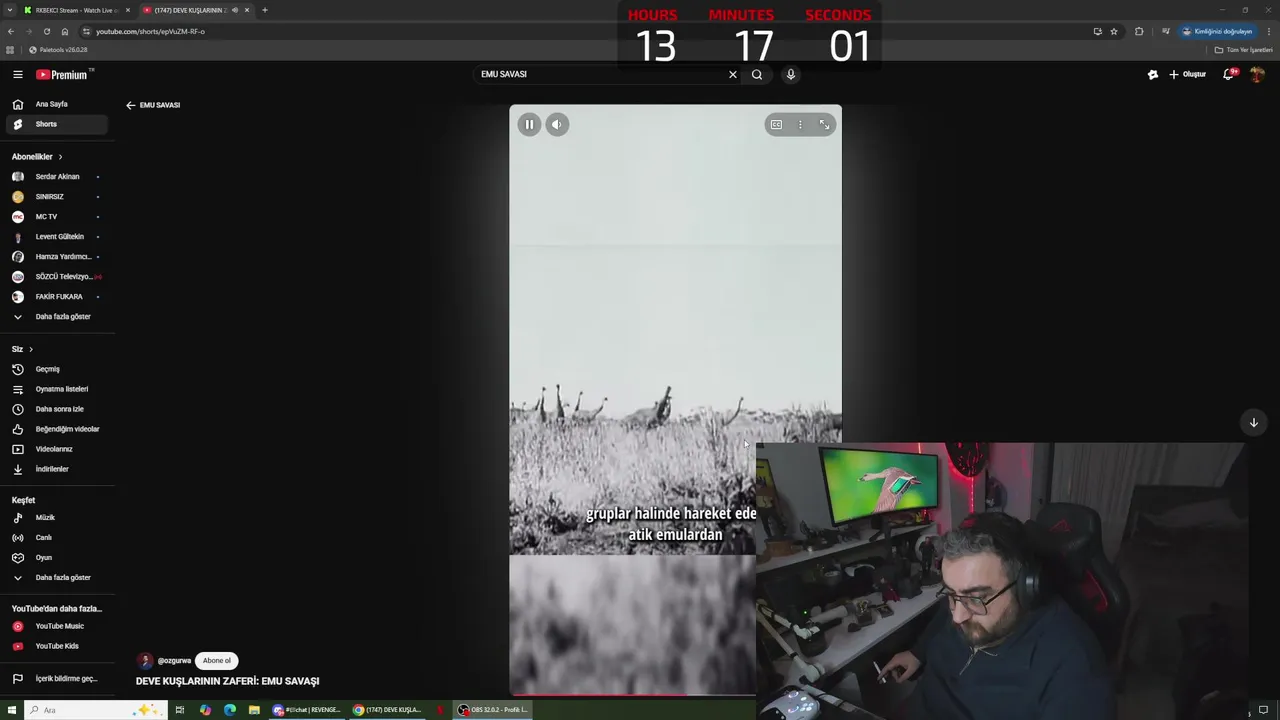Mute the DEVE KUŞLARININ tab audio icon
Viewport: 1280px width, 720px height.
tap(235, 10)
